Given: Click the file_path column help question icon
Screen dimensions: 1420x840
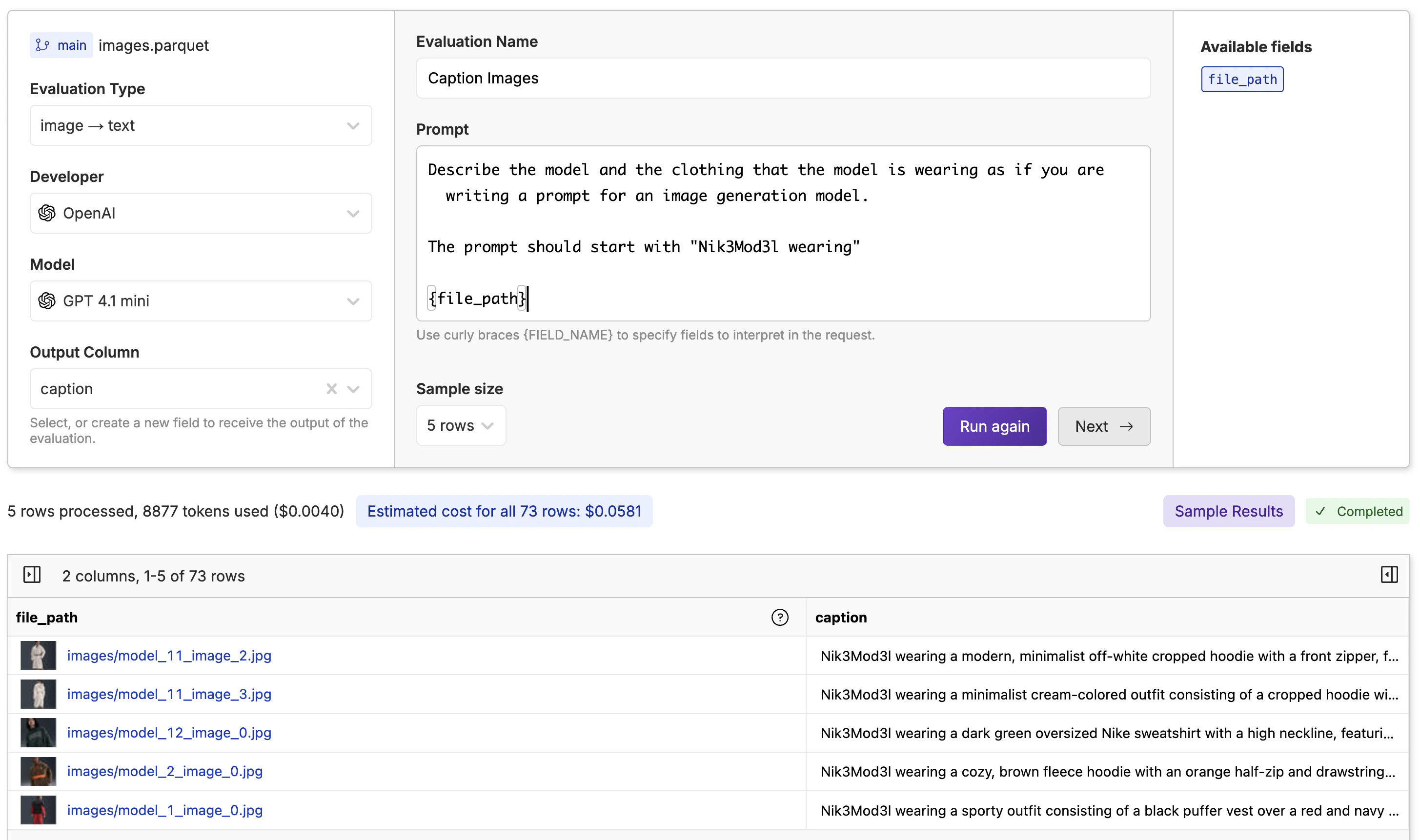Looking at the screenshot, I should coord(780,618).
